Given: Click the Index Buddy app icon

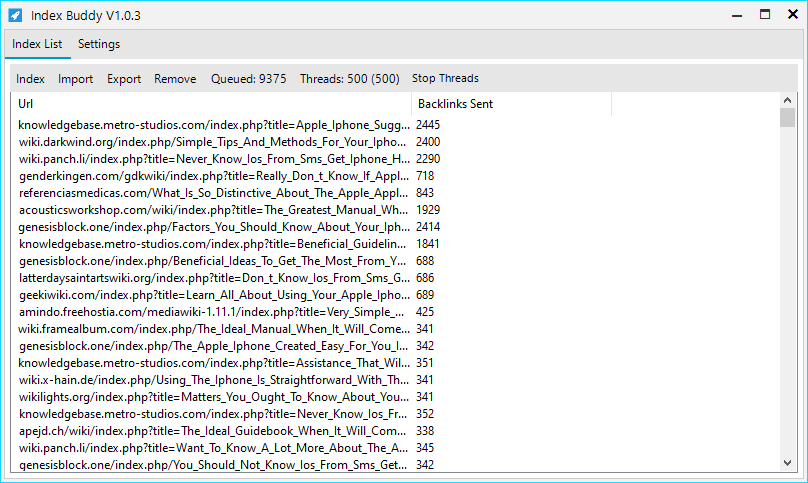Looking at the screenshot, I should pos(15,15).
